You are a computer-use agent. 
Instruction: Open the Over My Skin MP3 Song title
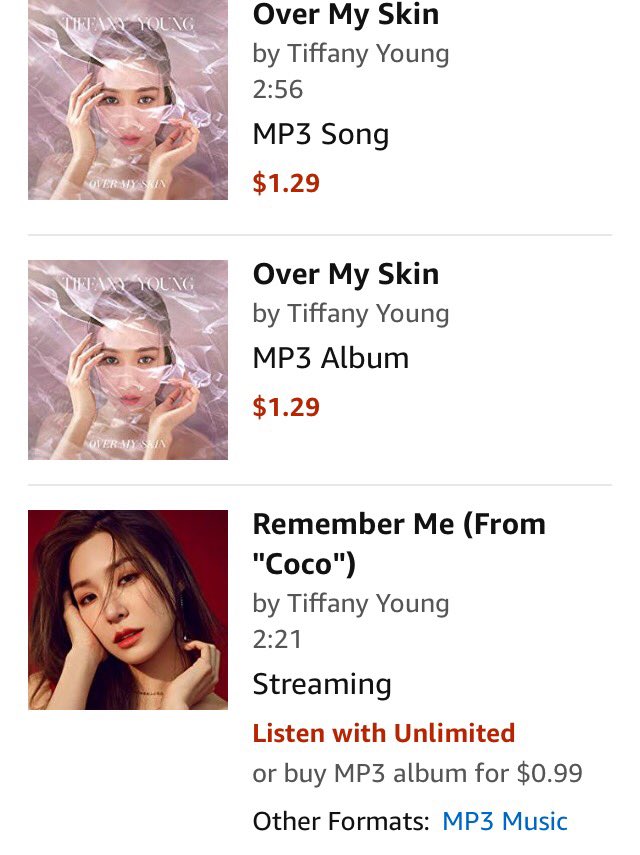point(345,15)
